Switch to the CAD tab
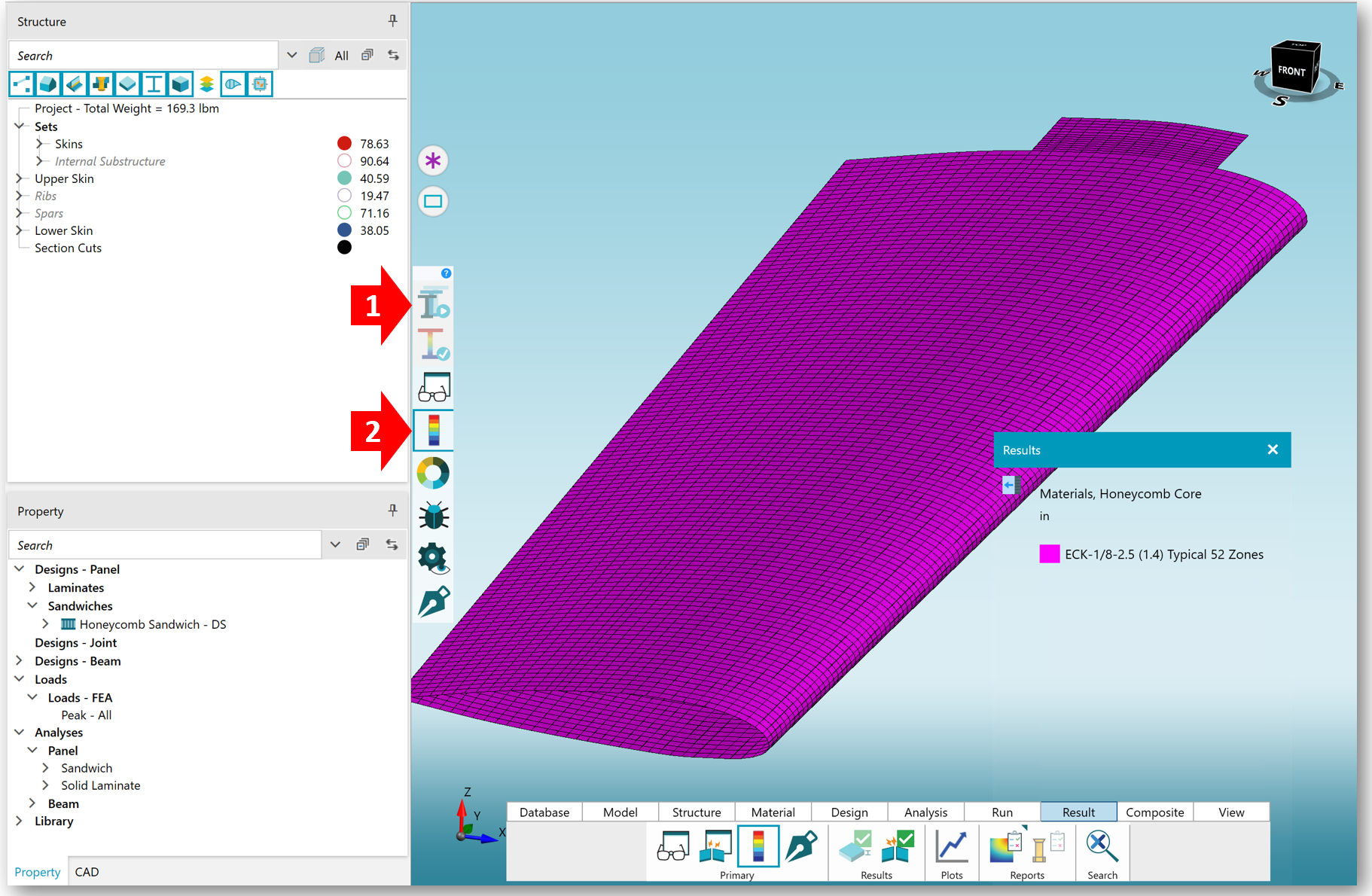 [x=87, y=871]
